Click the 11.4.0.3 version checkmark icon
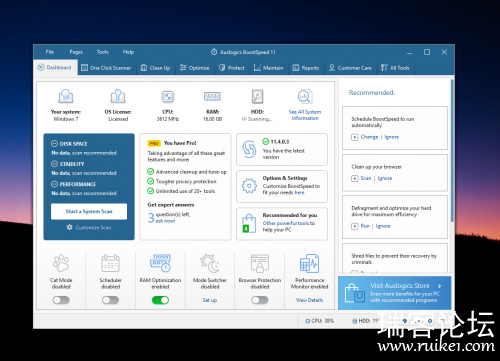Screen dimensions: 500x361 pyautogui.click(x=265, y=142)
